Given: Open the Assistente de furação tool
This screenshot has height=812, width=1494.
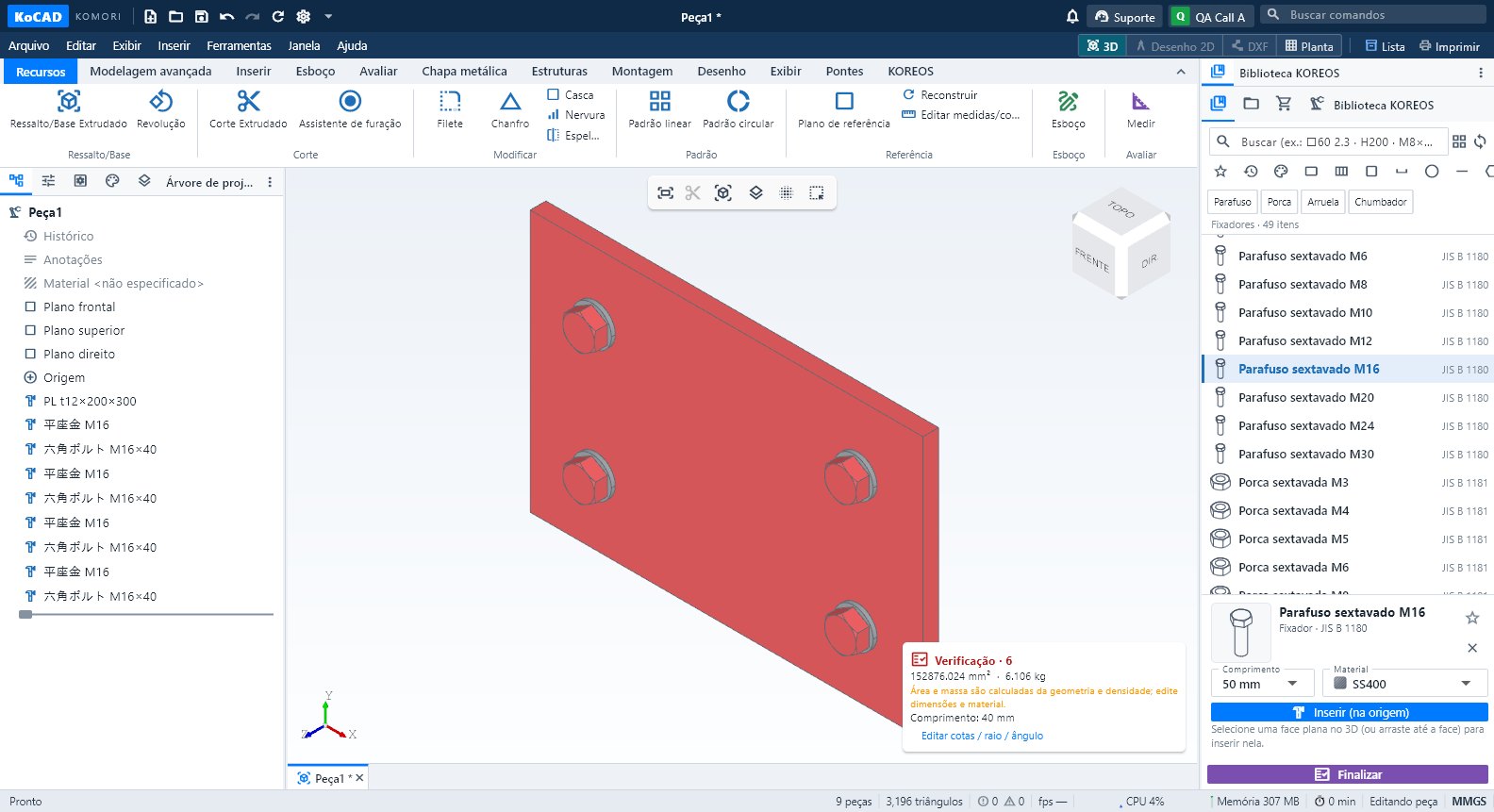Looking at the screenshot, I should [x=350, y=109].
